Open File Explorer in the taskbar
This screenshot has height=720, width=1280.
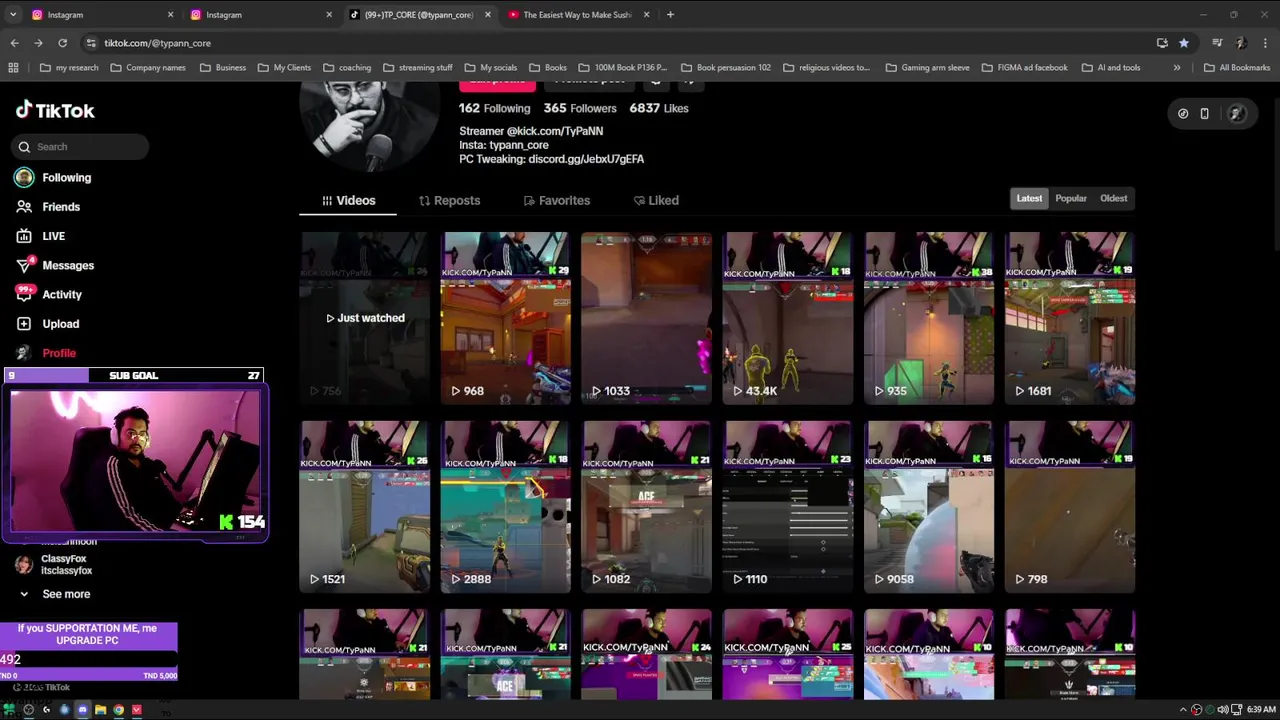click(x=100, y=710)
